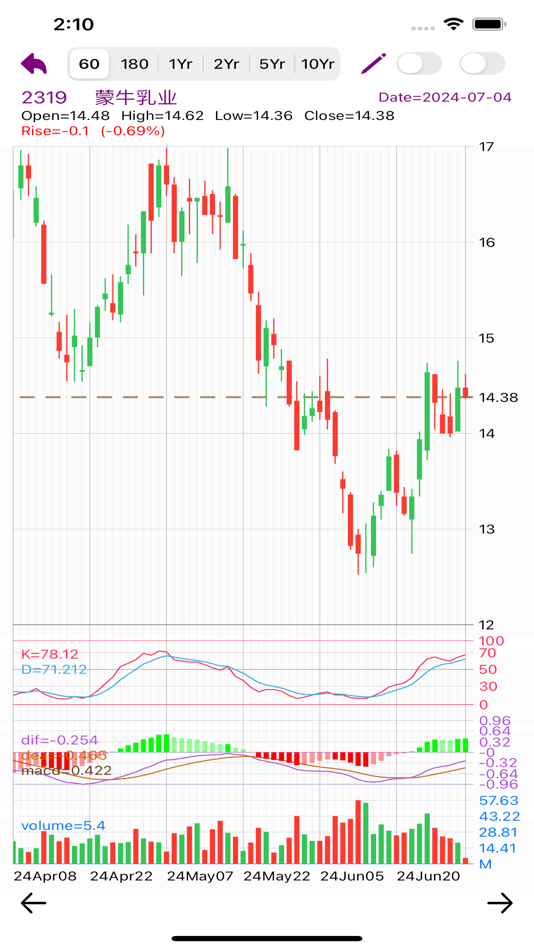
Task: Tap the stock name 蒙牛乳业
Action: (136, 98)
